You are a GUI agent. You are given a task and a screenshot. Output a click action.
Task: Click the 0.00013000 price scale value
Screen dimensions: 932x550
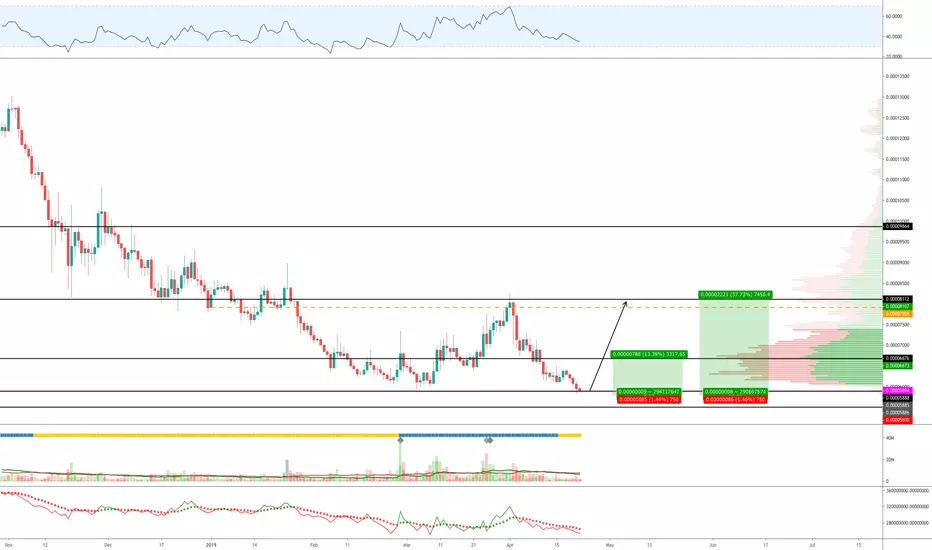click(898, 97)
